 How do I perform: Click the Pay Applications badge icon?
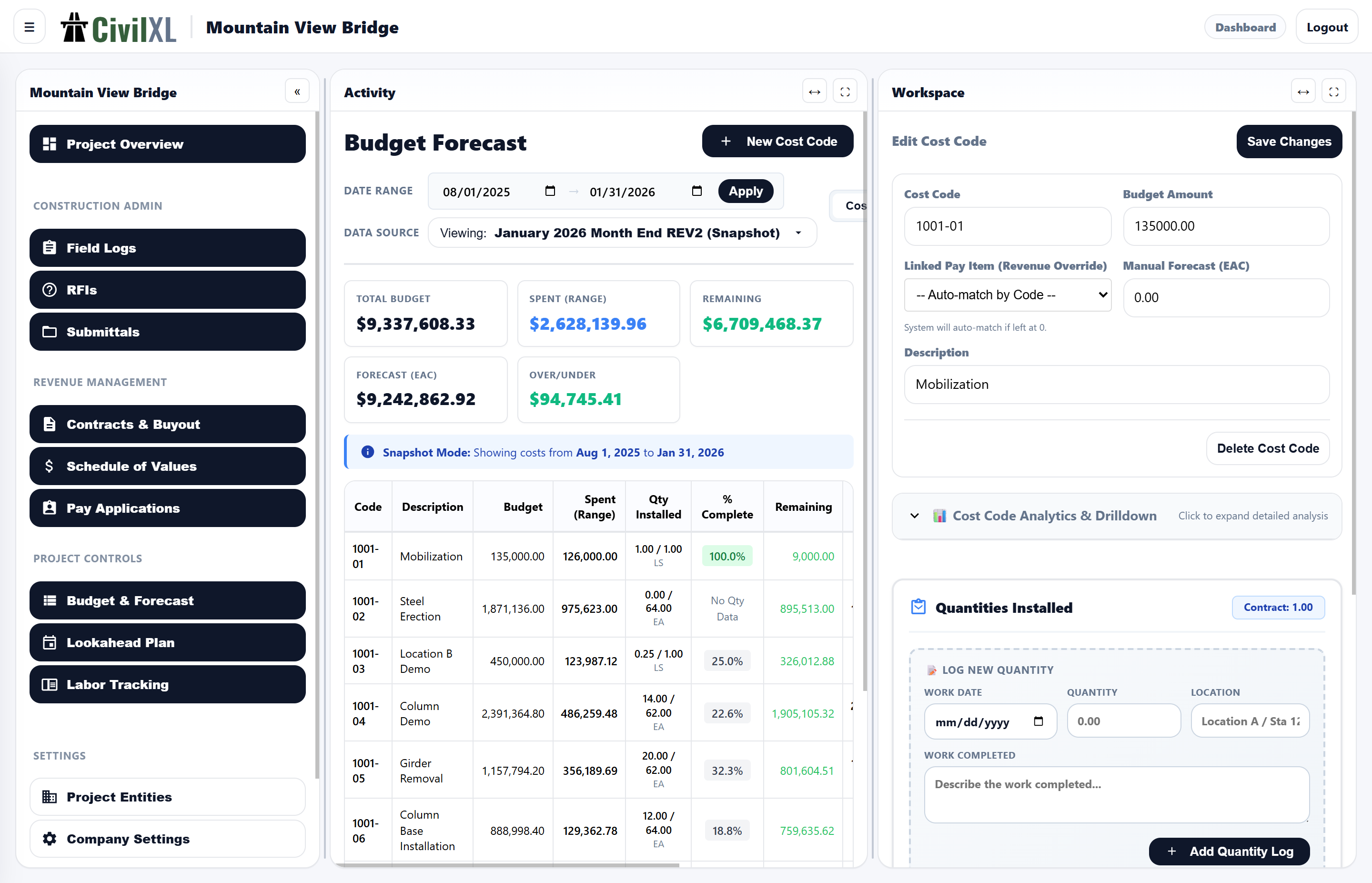click(50, 508)
